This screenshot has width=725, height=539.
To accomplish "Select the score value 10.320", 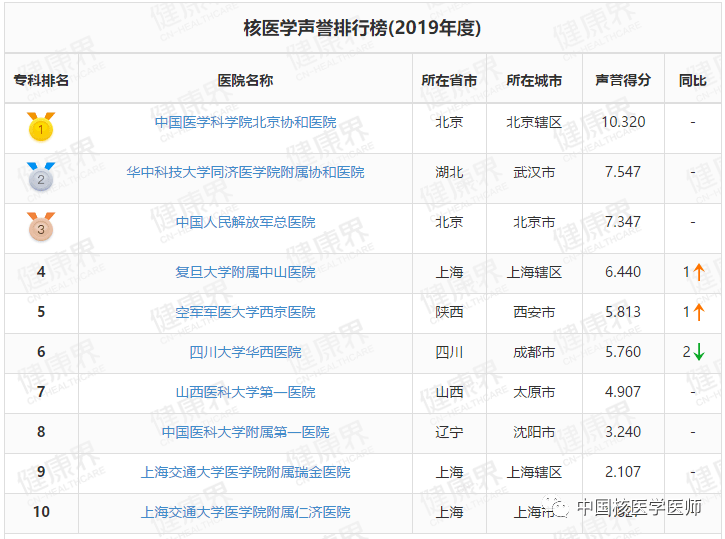I will (623, 122).
